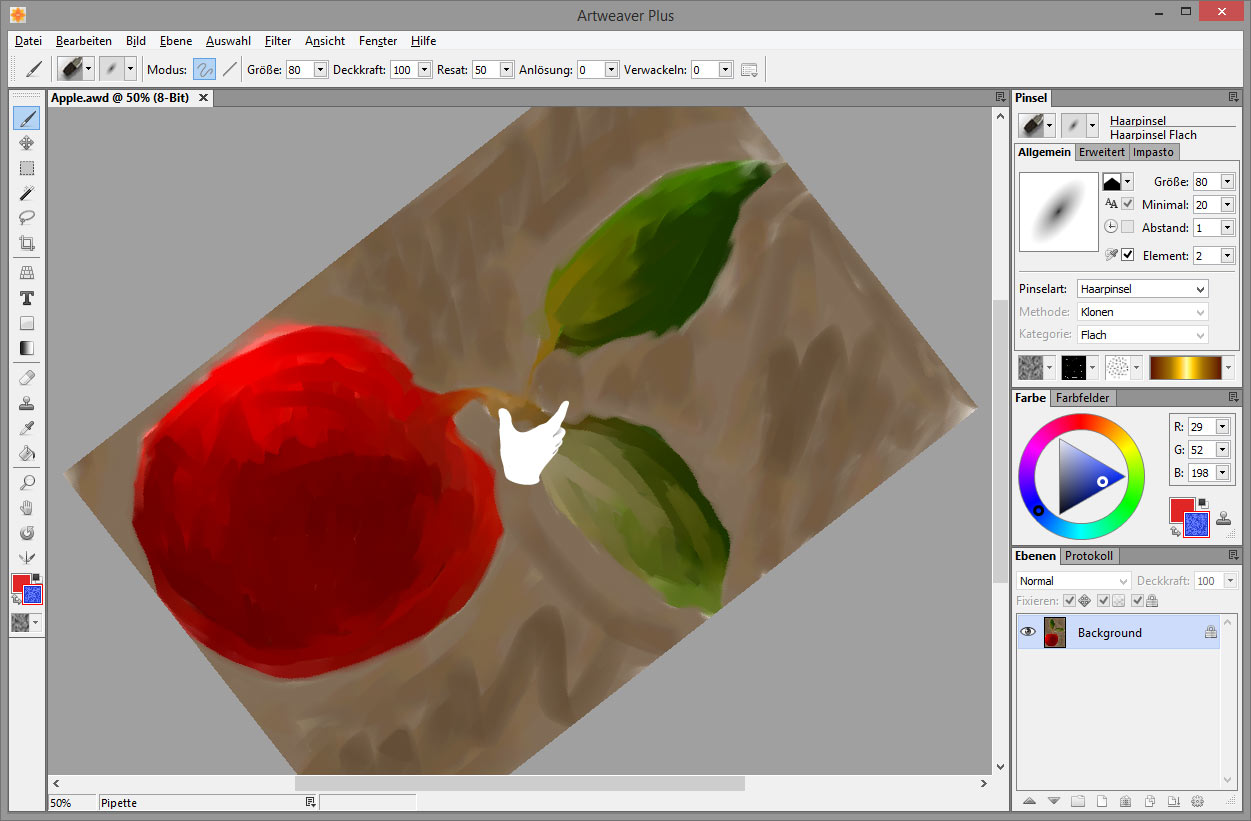The image size is (1251, 821).
Task: Select the Eyedropper (Pipette) tool
Action: point(27,428)
